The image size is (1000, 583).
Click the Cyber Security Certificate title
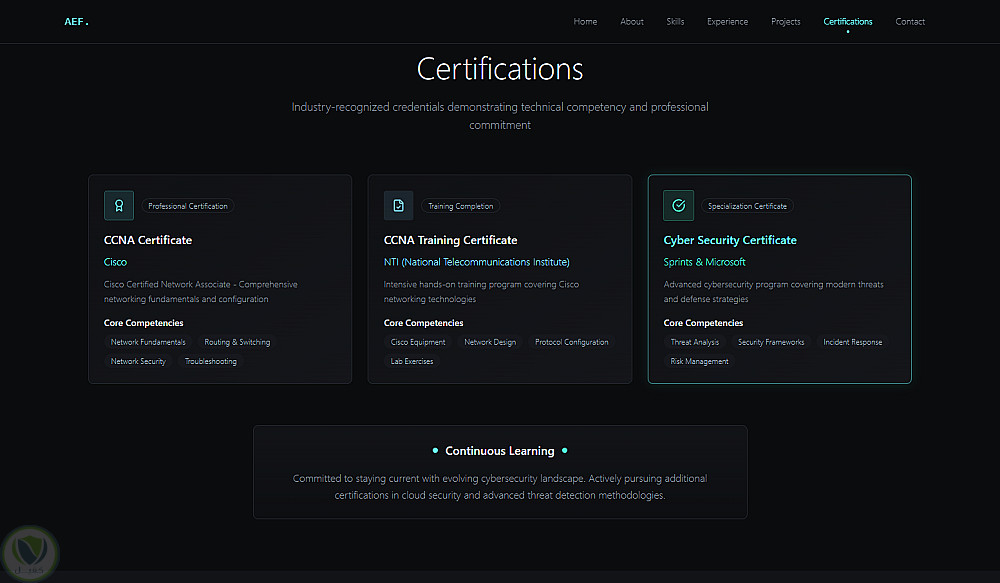click(x=730, y=240)
